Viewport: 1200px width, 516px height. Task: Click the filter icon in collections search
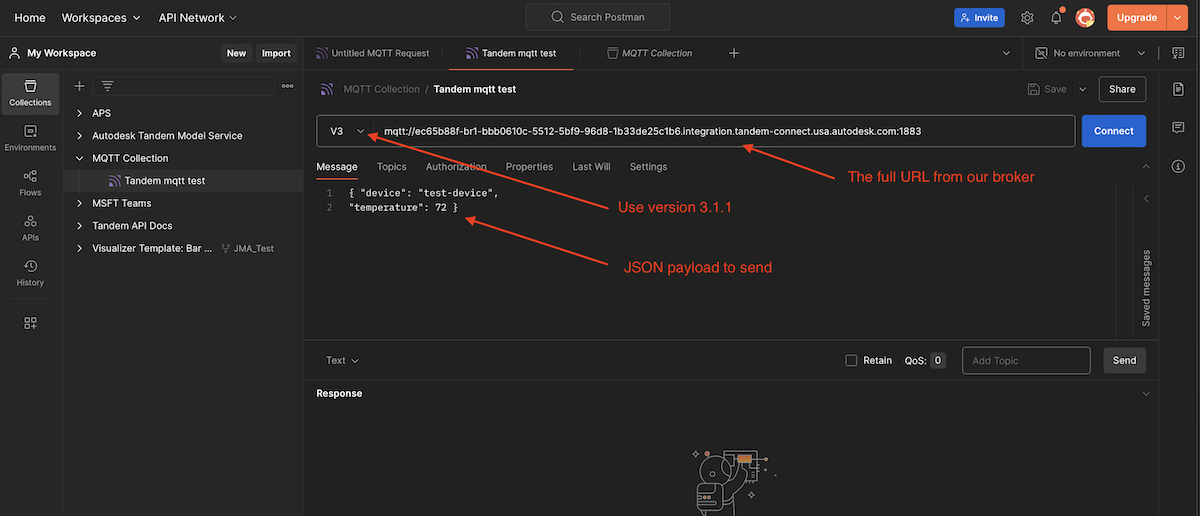108,86
